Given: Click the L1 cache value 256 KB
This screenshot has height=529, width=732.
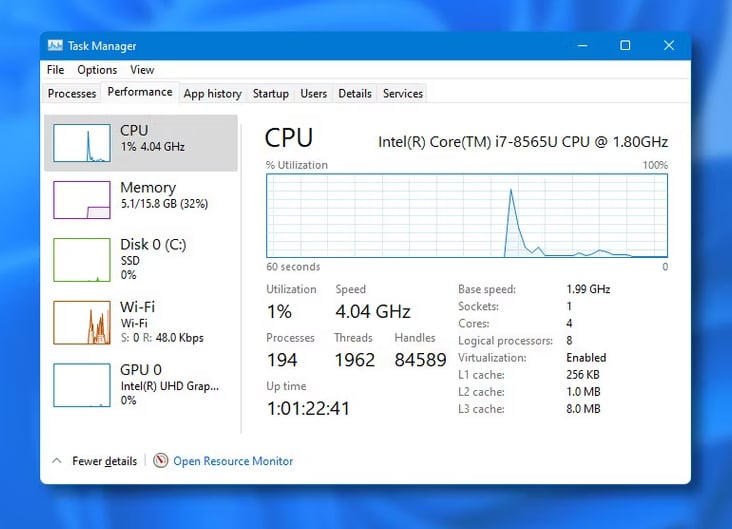Looking at the screenshot, I should coord(583,374).
